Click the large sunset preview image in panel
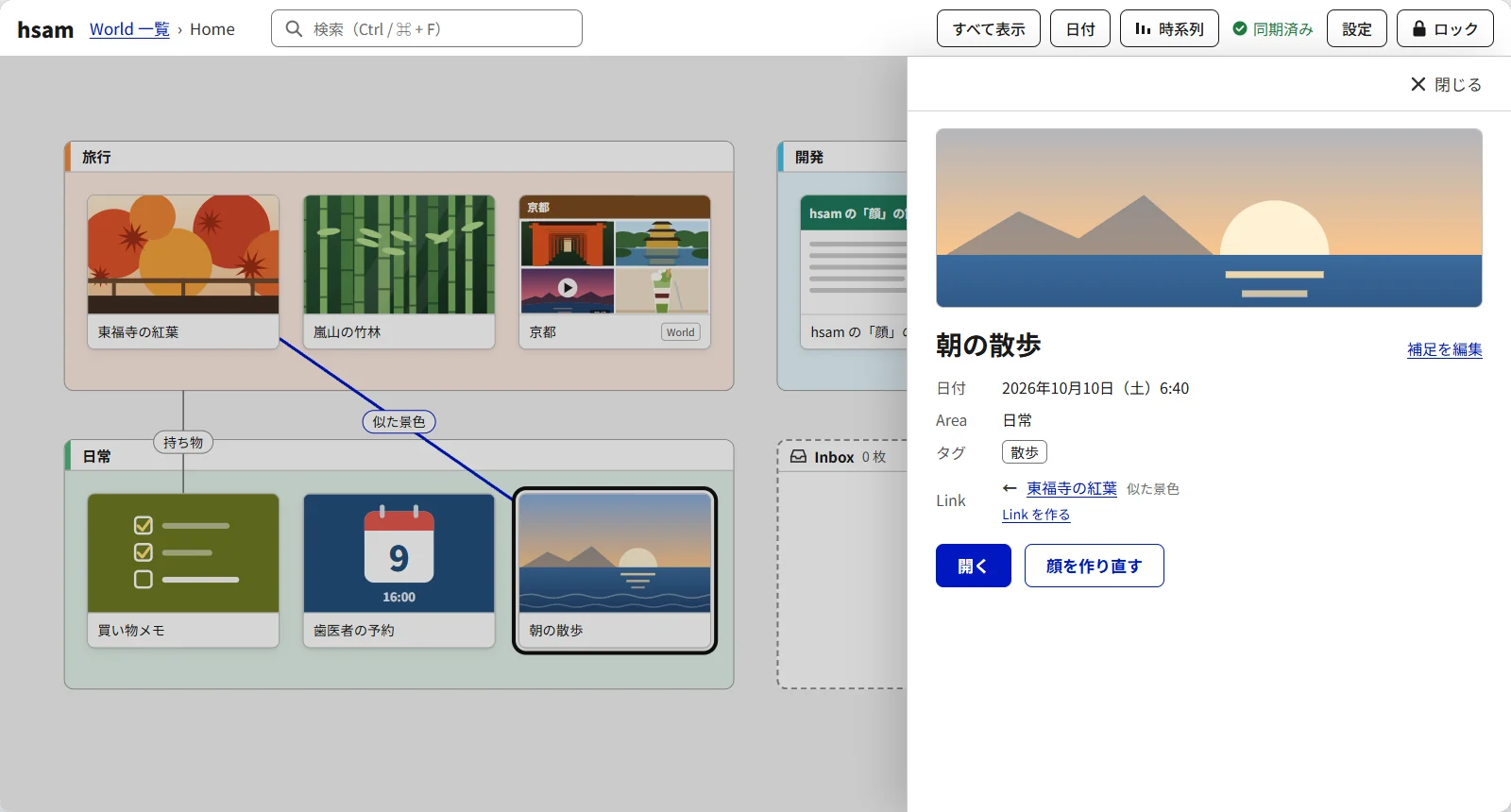Image resolution: width=1511 pixels, height=812 pixels. point(1209,218)
